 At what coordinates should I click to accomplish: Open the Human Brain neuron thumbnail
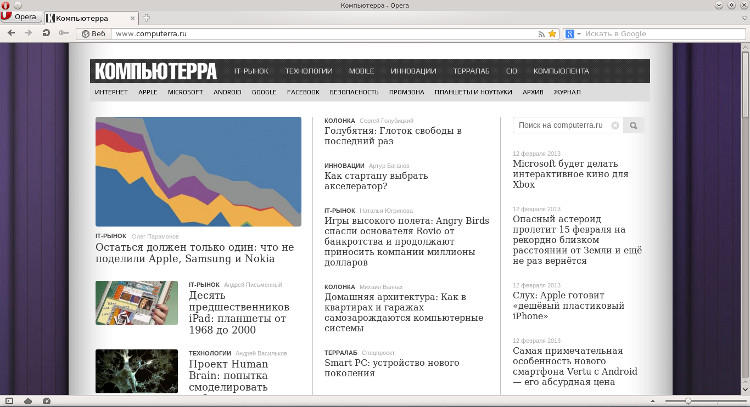tap(136, 371)
